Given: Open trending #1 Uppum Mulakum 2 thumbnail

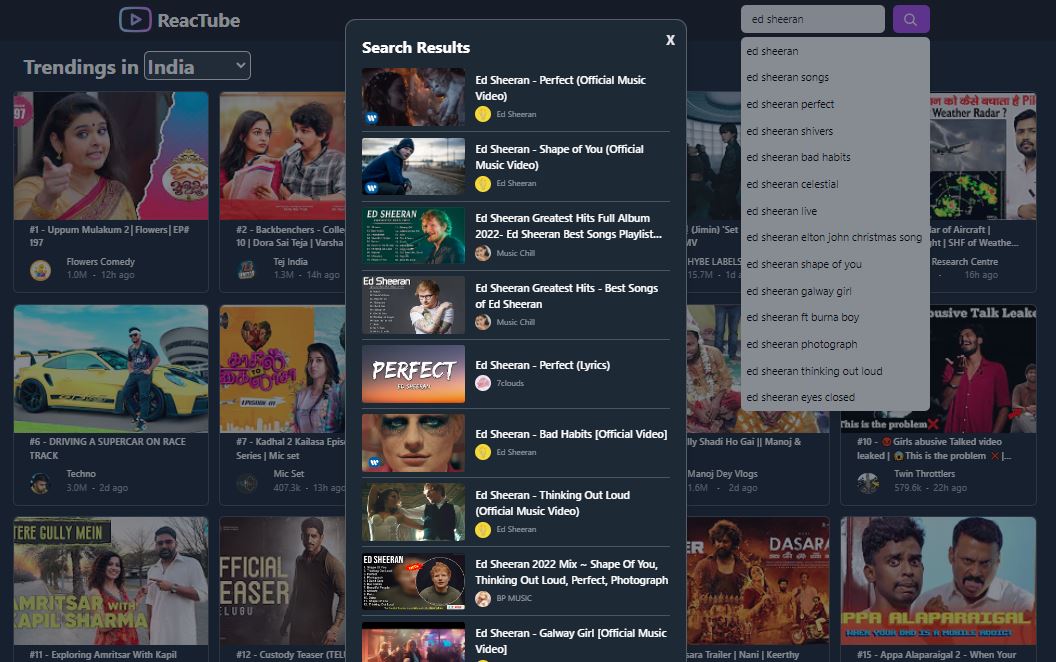Looking at the screenshot, I should (111, 156).
